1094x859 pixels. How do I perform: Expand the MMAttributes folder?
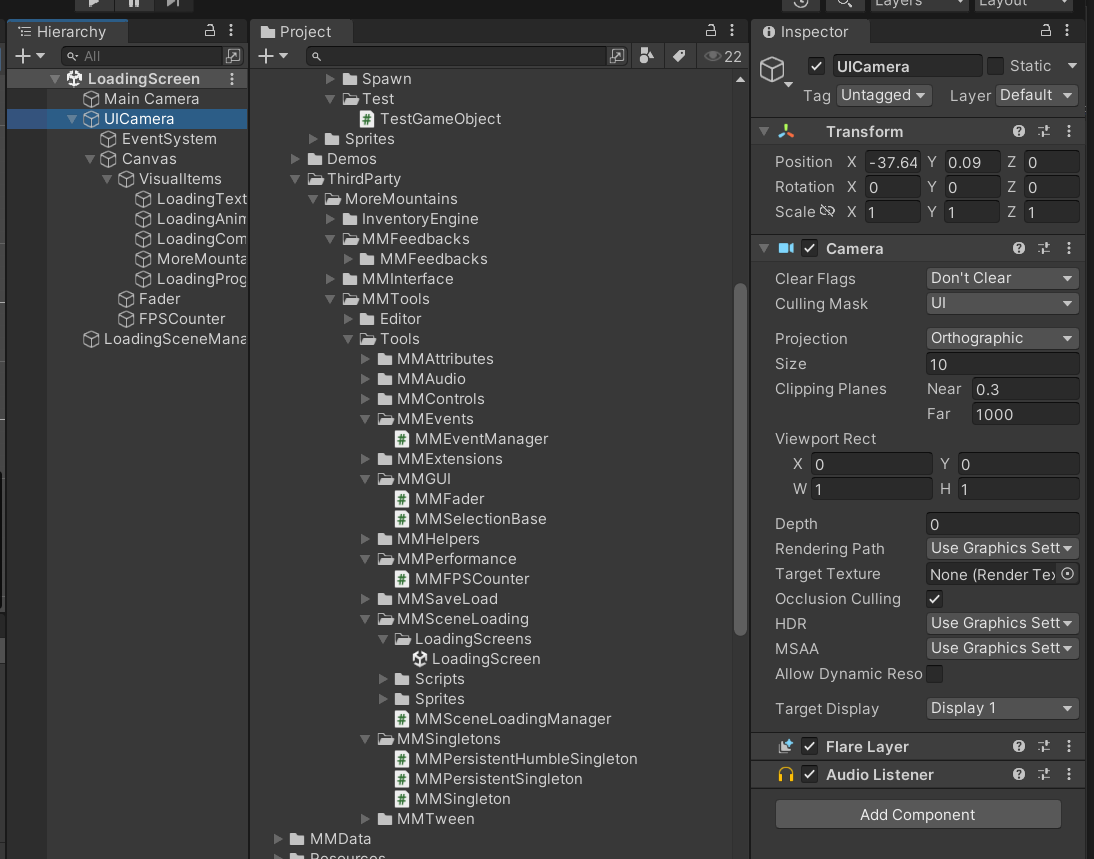(365, 359)
